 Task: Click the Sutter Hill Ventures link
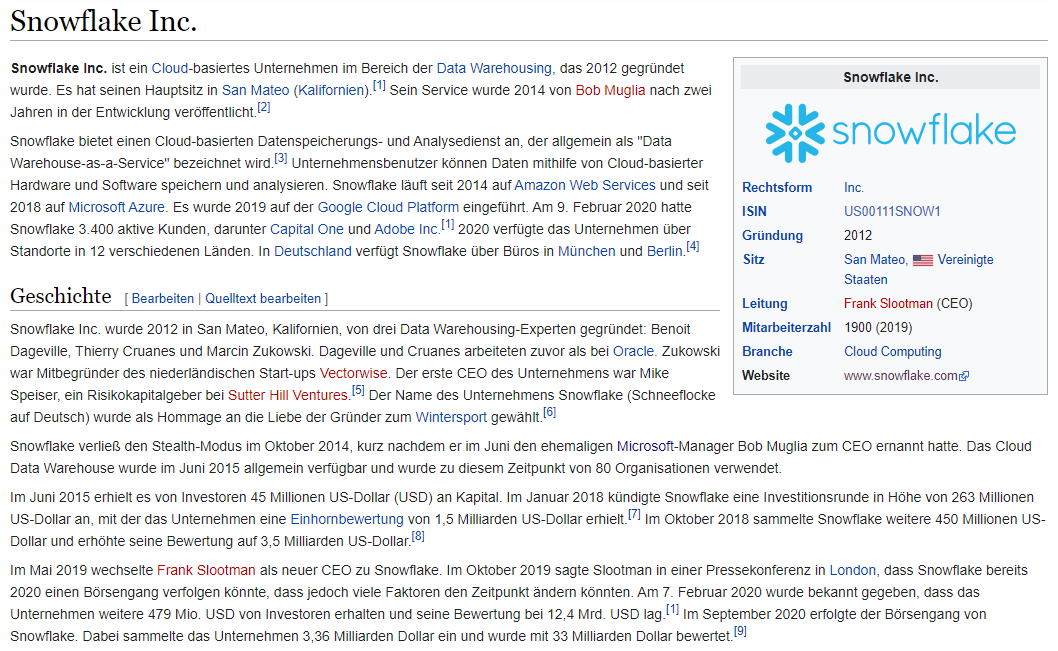point(288,395)
